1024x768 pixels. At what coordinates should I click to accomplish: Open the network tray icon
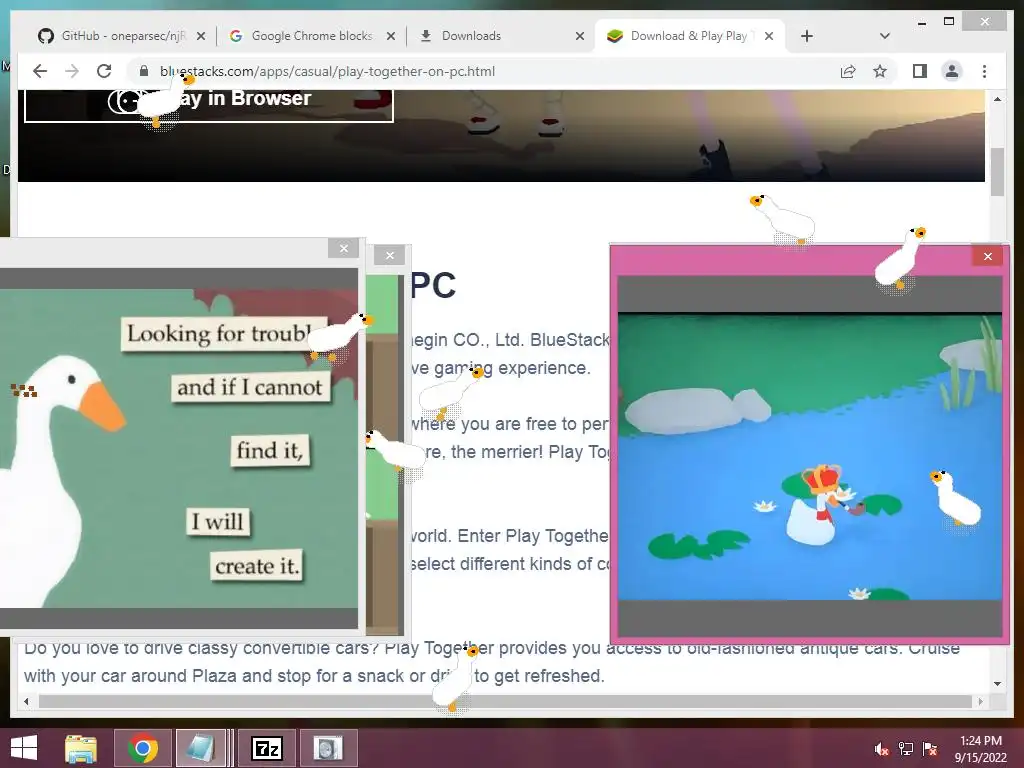[x=906, y=749]
